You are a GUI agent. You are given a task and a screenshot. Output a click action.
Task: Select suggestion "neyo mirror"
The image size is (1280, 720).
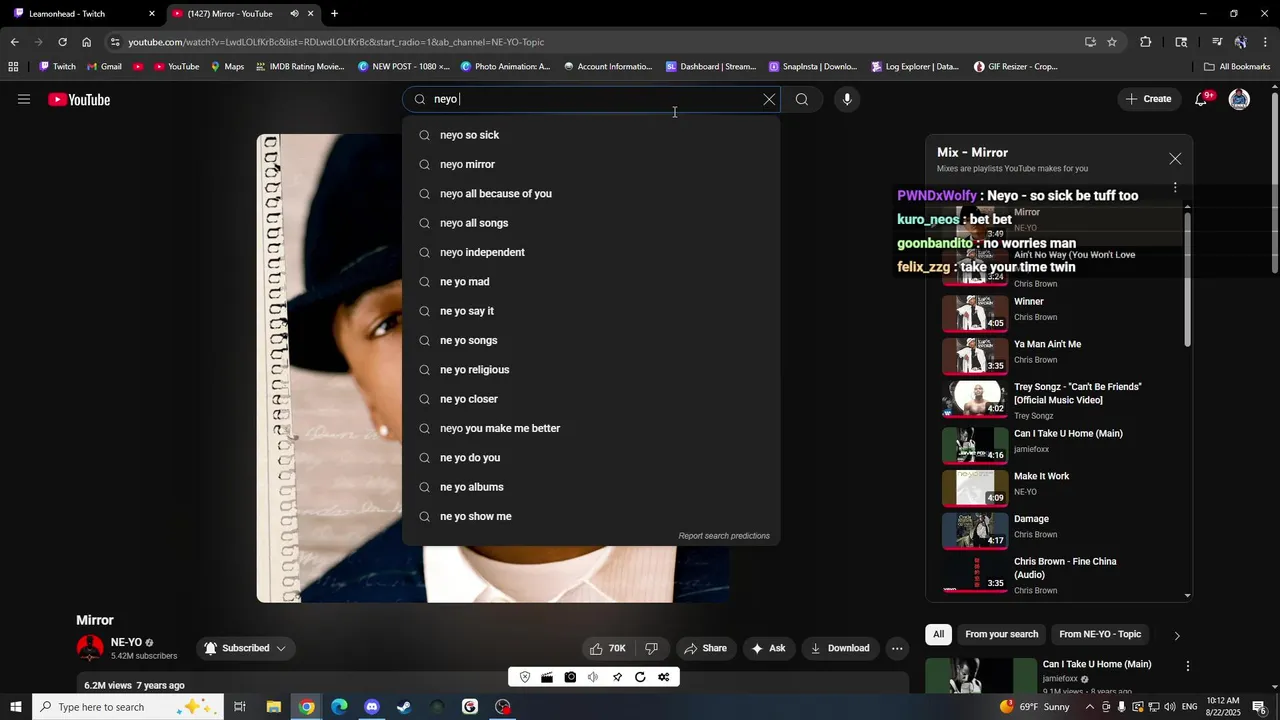tap(591, 164)
